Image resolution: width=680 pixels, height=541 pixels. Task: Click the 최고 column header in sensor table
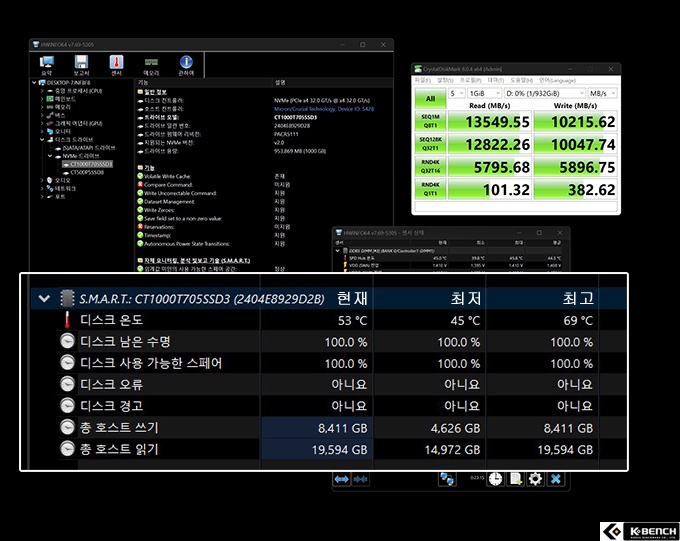pyautogui.click(x=578, y=298)
